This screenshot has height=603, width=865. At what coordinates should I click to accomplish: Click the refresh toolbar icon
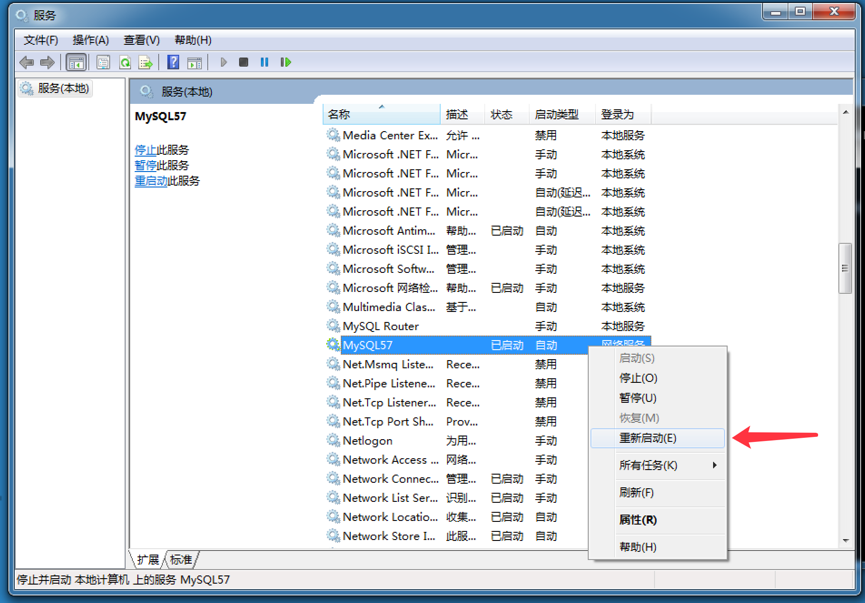(x=125, y=62)
